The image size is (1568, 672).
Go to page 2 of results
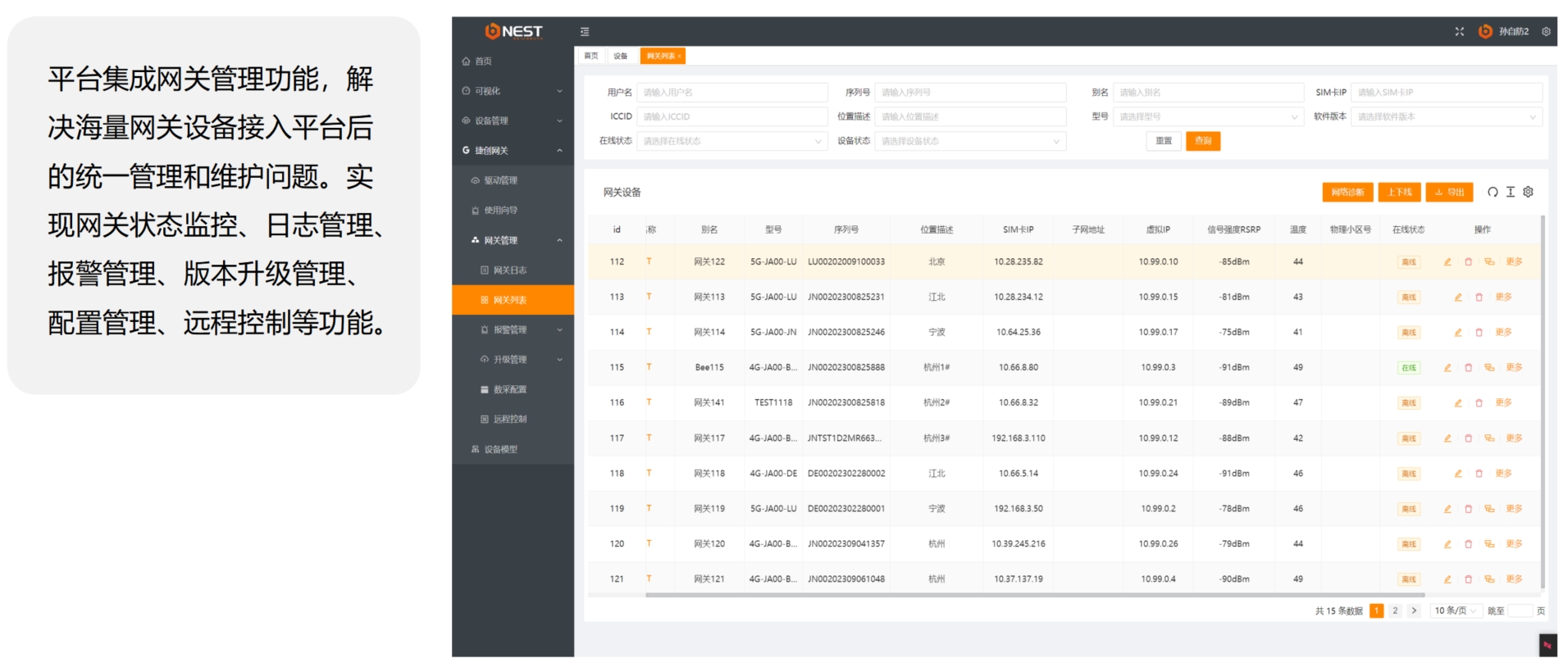point(1395,611)
